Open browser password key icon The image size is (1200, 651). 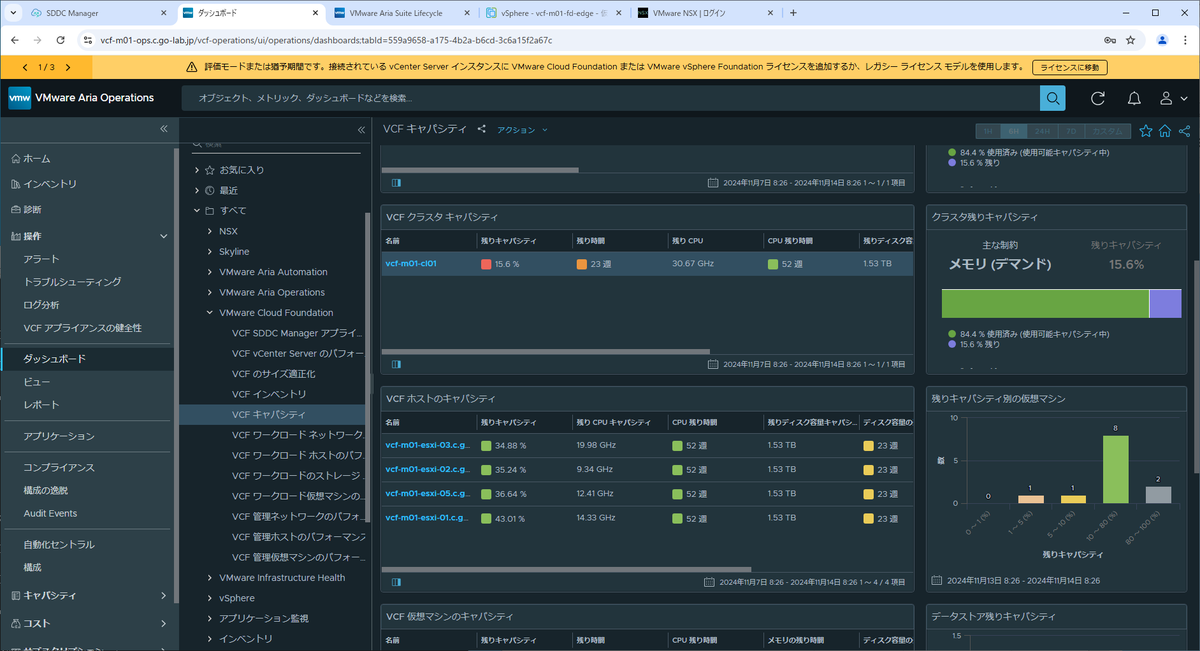(1110, 40)
